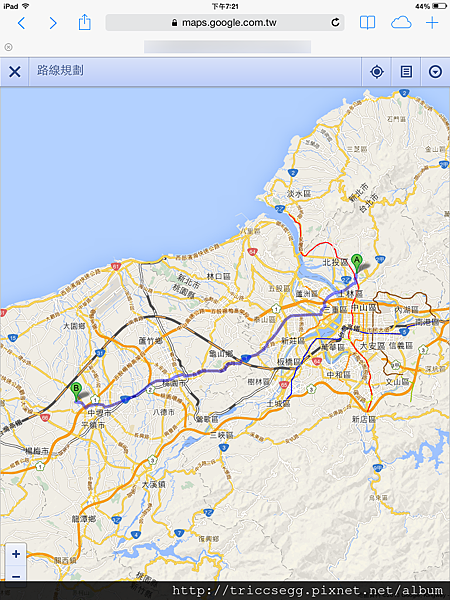Center map on my location
The image size is (450, 600).
(x=377, y=72)
